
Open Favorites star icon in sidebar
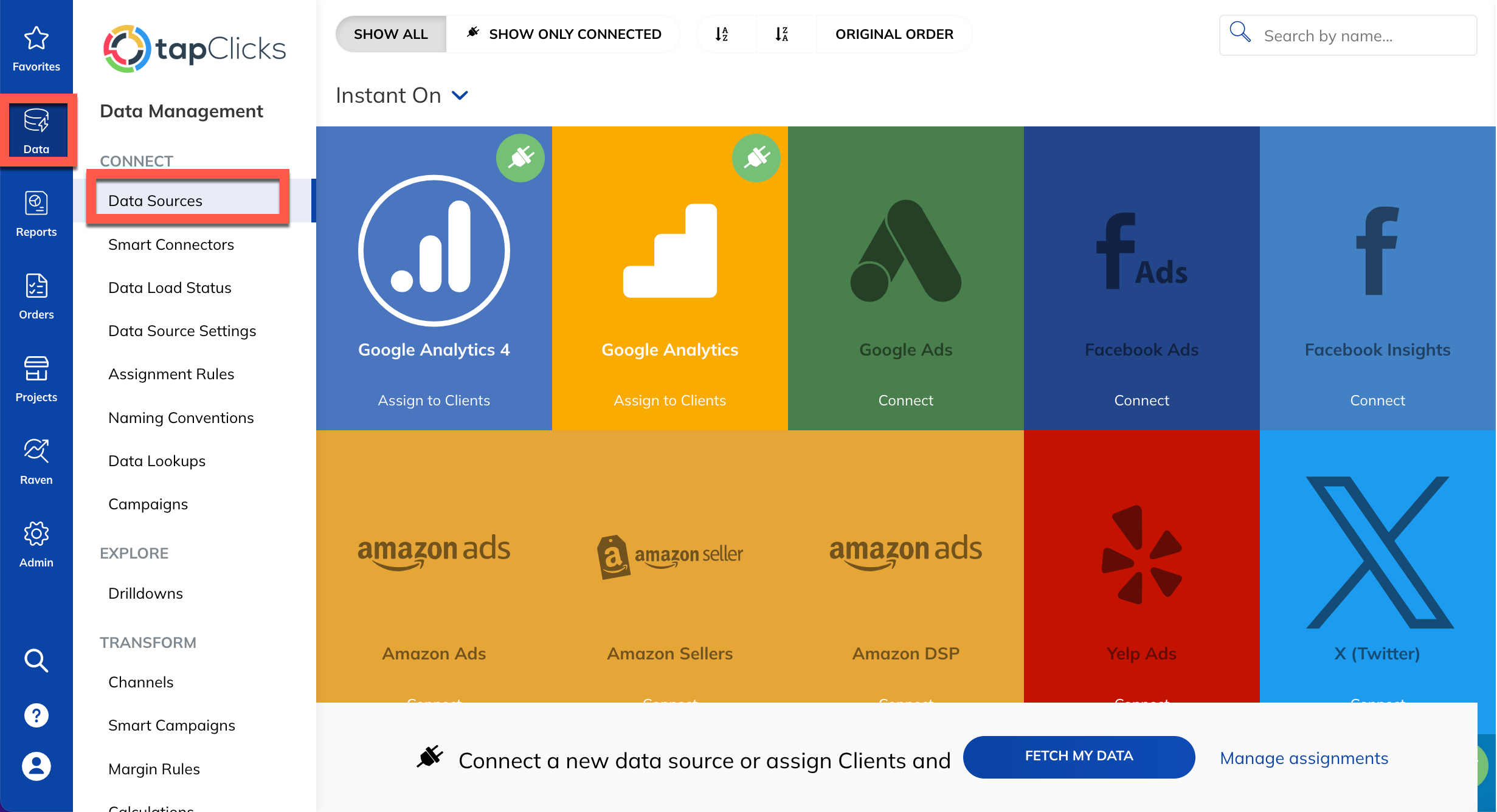click(36, 38)
